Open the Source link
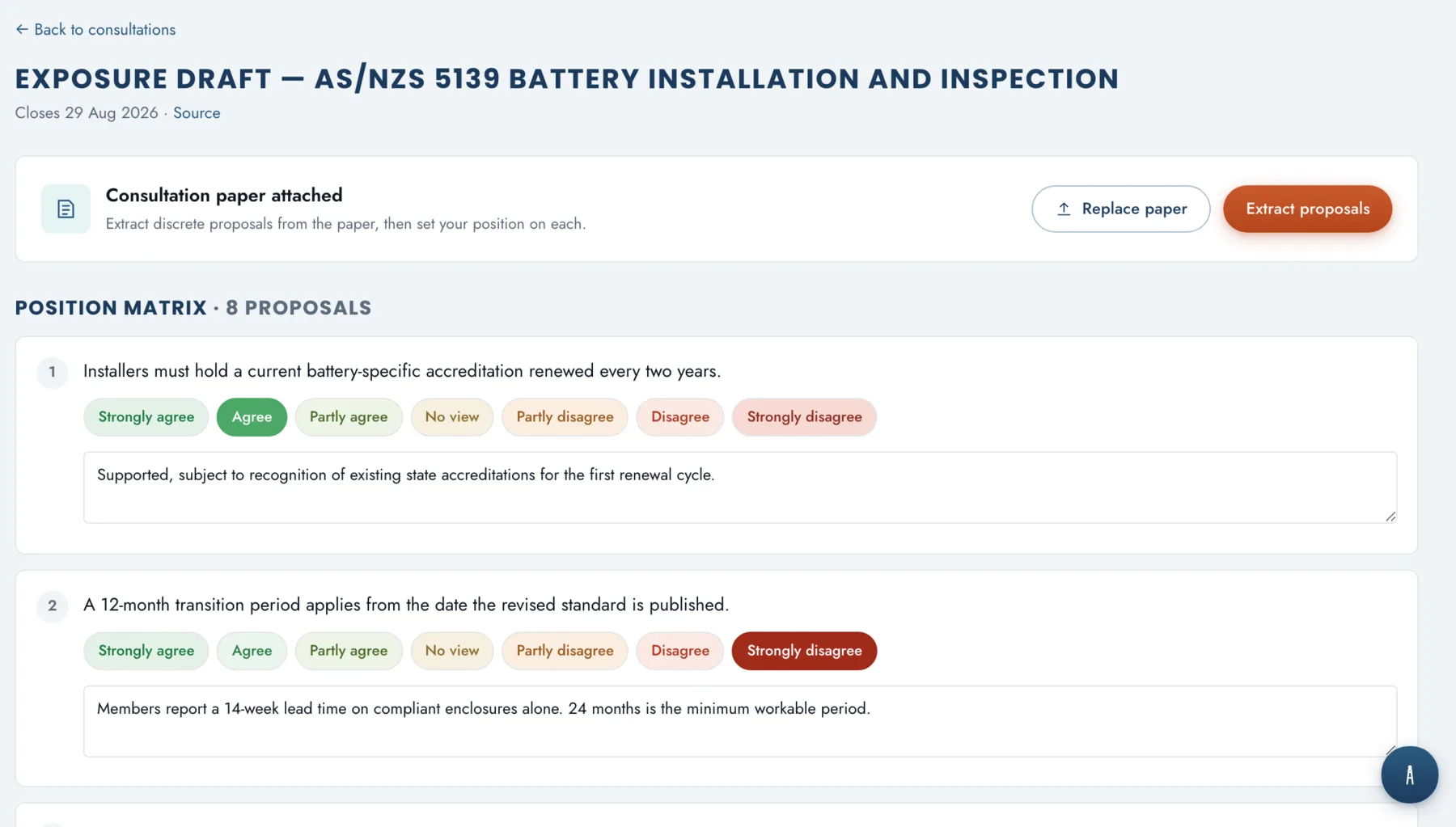Viewport: 1456px width, 827px height. coord(197,113)
